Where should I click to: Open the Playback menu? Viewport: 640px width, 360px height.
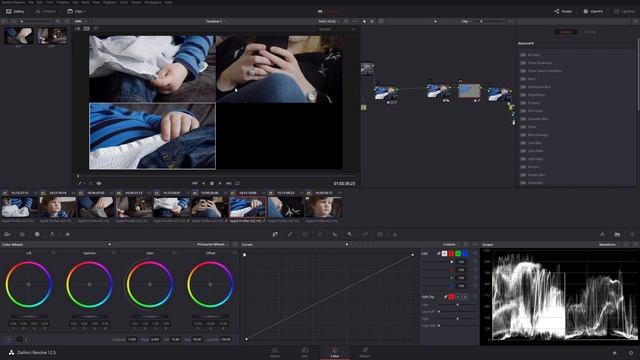(109, 2)
